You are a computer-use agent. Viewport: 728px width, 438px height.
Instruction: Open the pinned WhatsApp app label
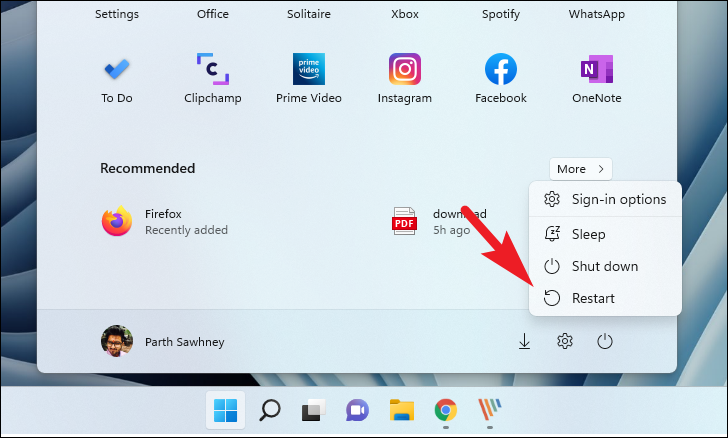pyautogui.click(x=597, y=14)
